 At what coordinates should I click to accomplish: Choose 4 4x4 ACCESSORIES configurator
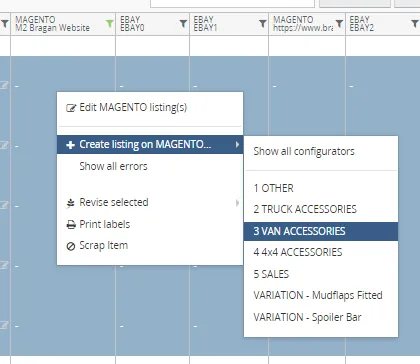click(321, 252)
